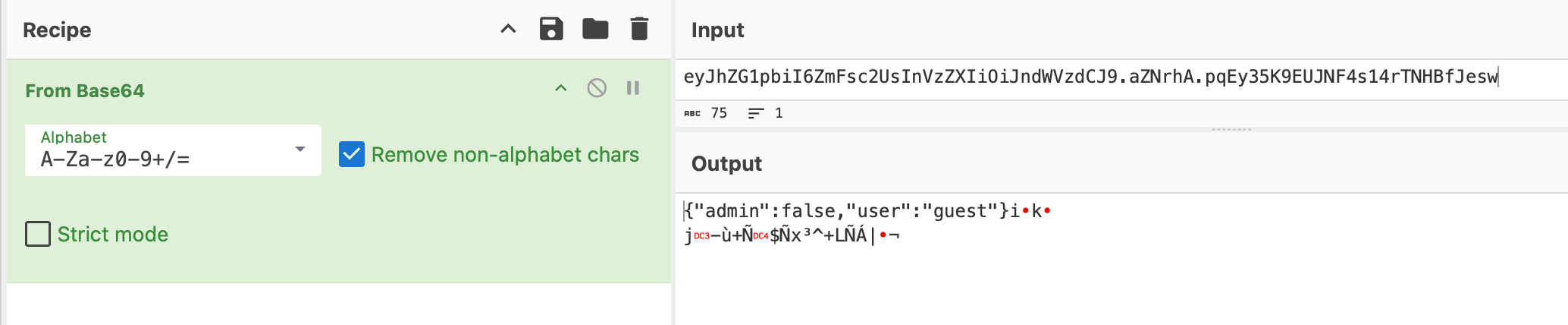The image size is (1568, 325).
Task: Set a breakpoint on From Base64
Action: click(633, 88)
